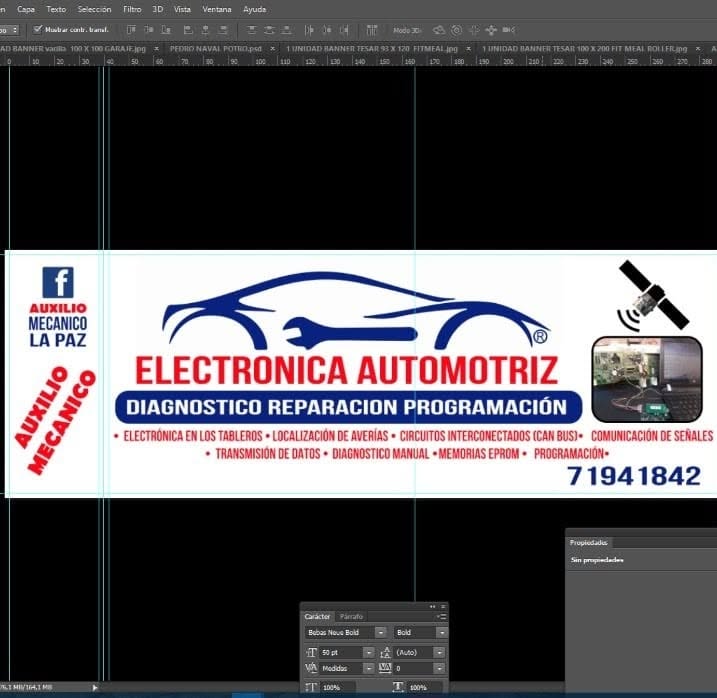Close the PEDRO NAVAL POTRO.psd tab
The height and width of the screenshot is (698, 717).
(273, 48)
